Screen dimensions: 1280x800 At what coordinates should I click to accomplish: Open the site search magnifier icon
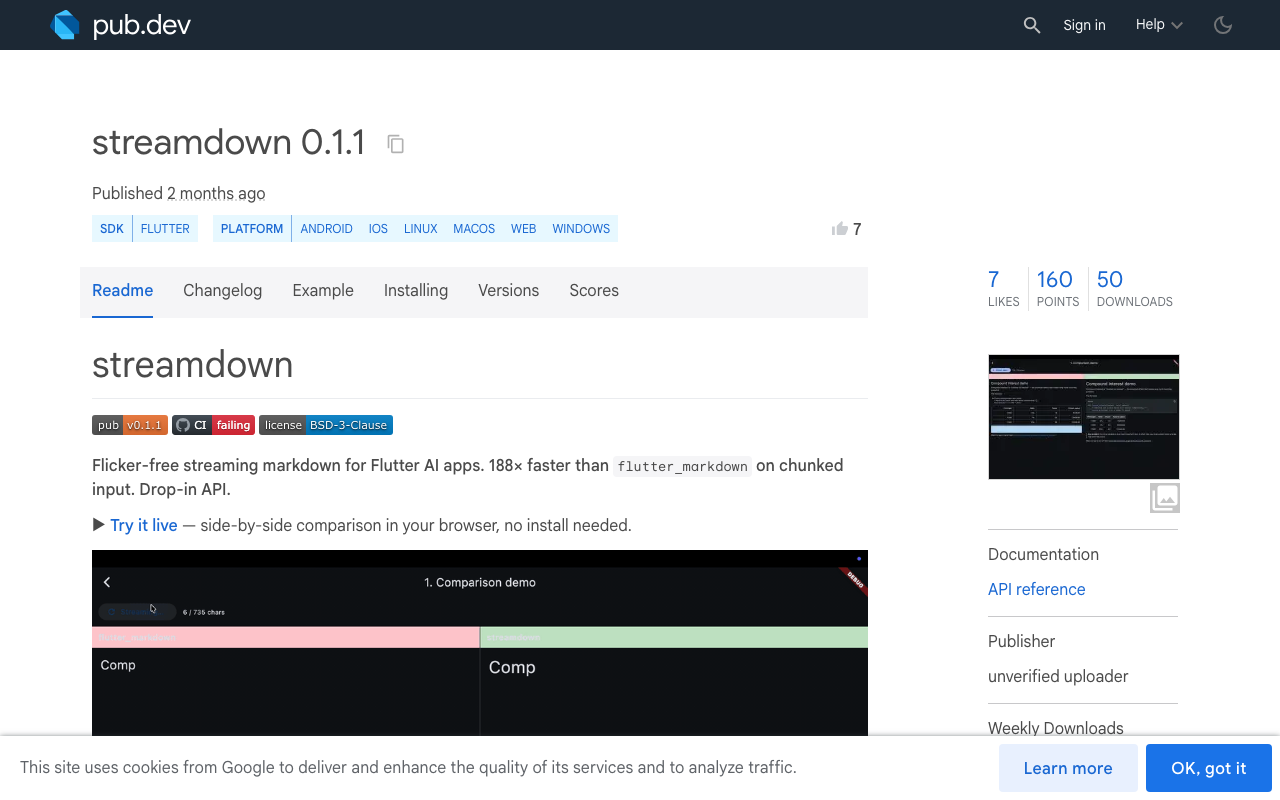[1032, 25]
